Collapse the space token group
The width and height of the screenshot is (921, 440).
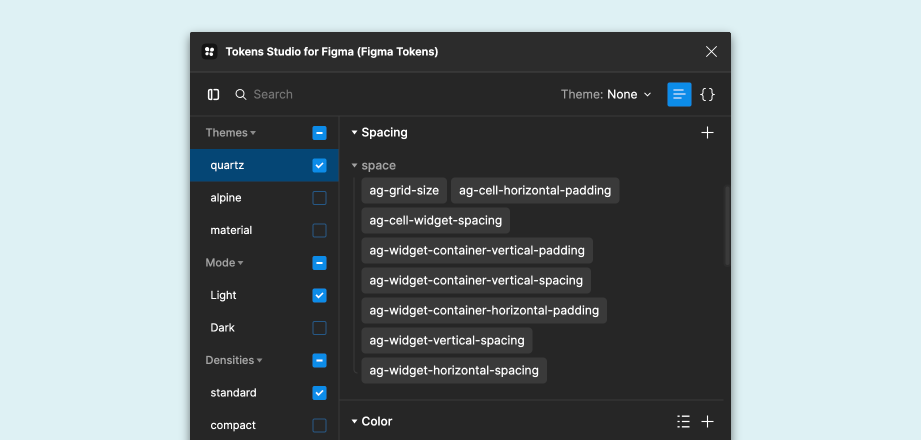point(354,166)
